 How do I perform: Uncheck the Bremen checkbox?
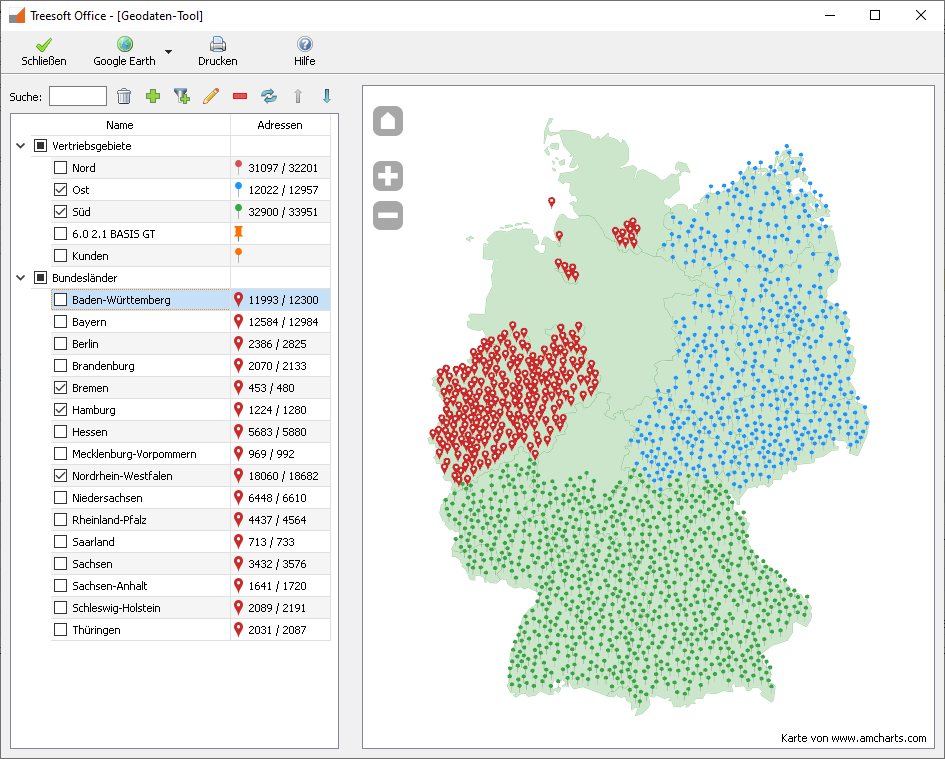point(60,388)
